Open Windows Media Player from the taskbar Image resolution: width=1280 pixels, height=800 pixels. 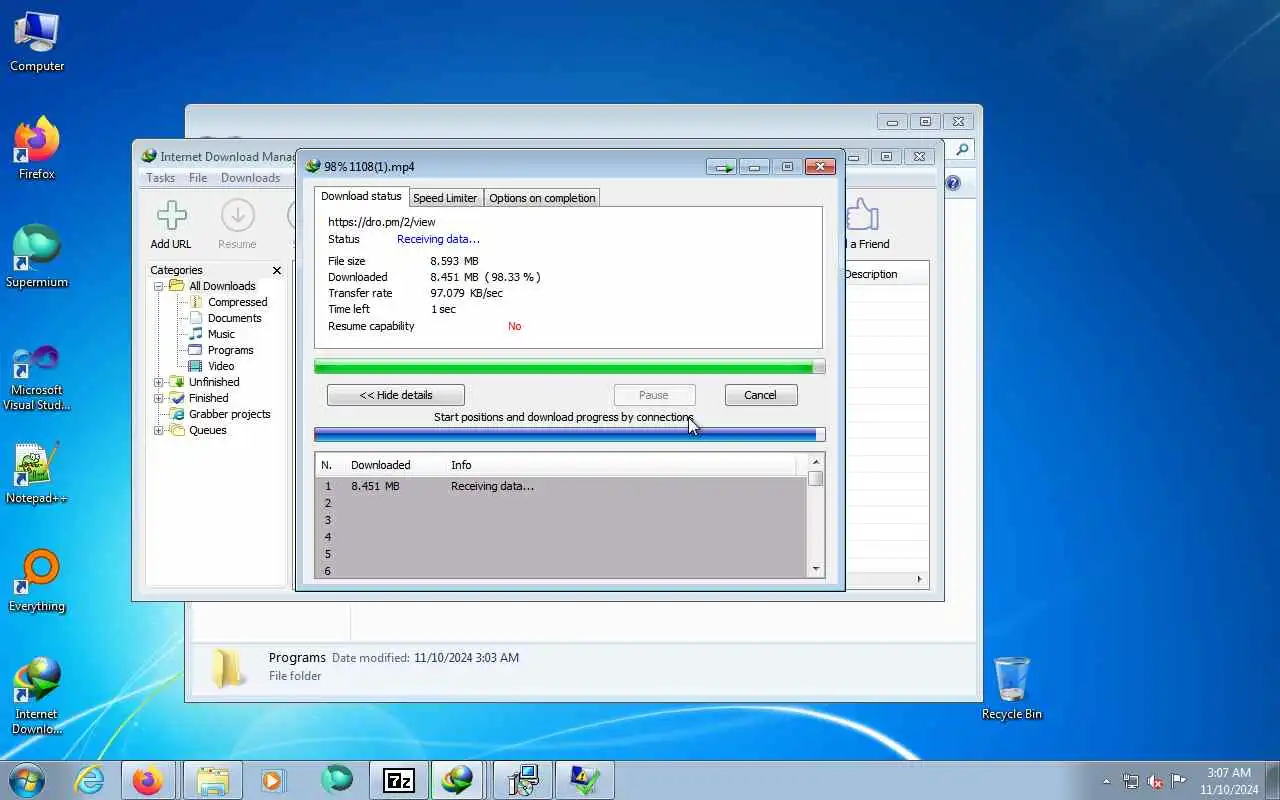click(x=273, y=780)
